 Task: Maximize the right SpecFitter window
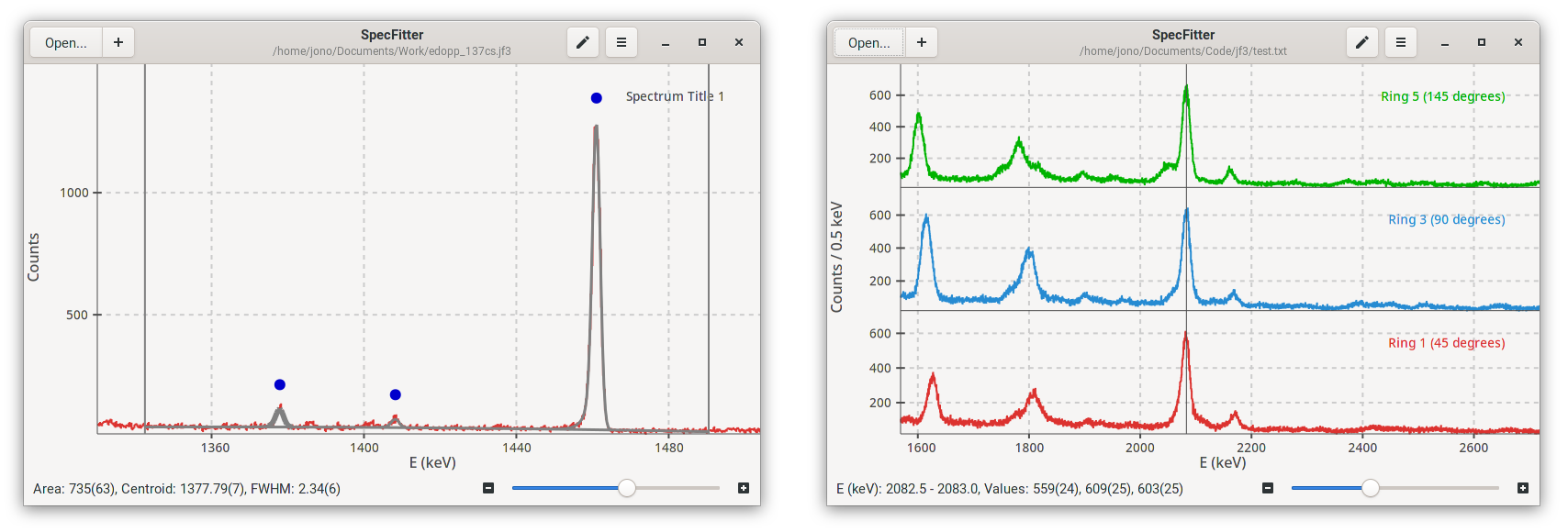coord(1482,42)
